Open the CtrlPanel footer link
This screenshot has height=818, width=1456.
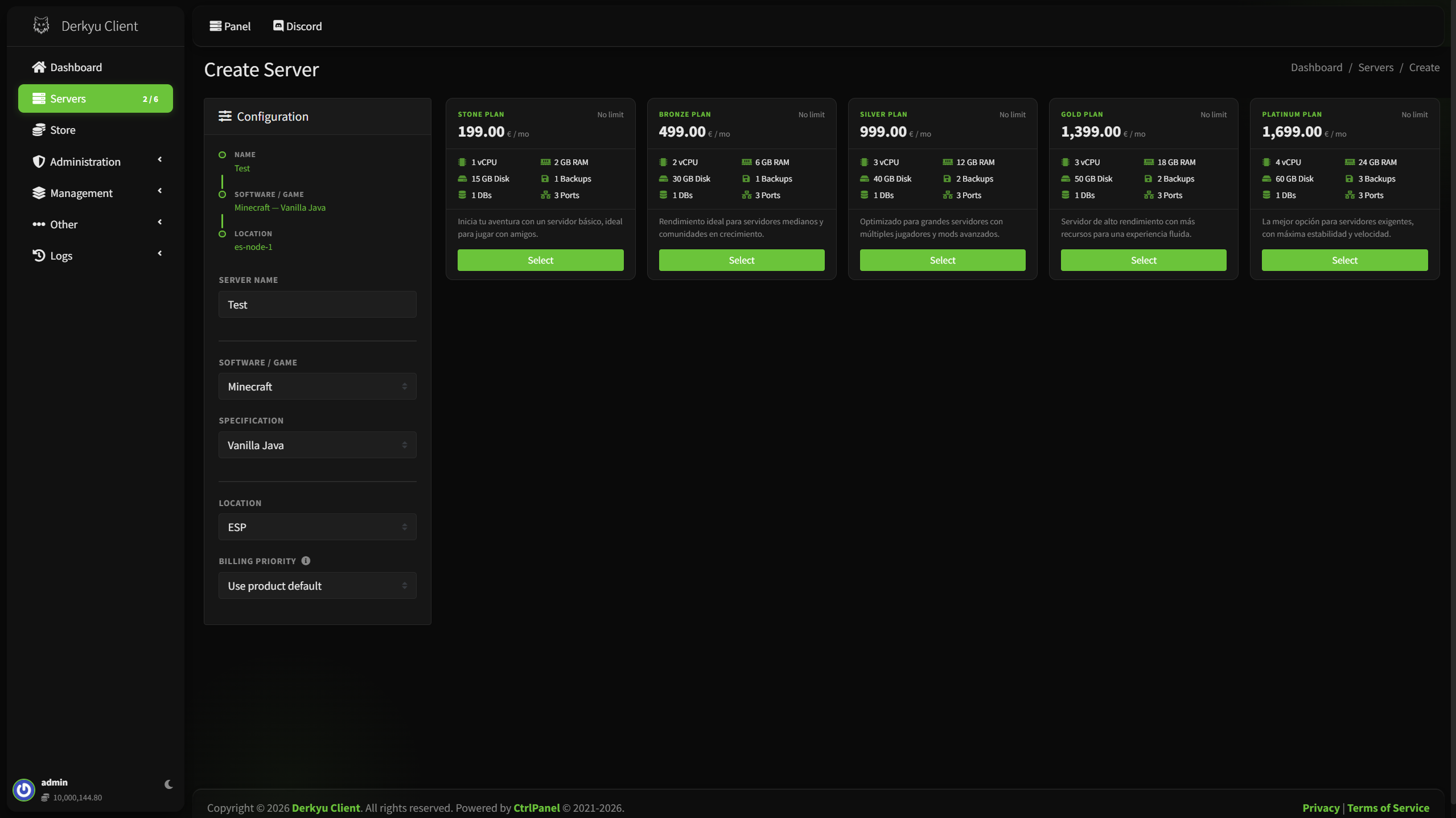click(x=537, y=808)
